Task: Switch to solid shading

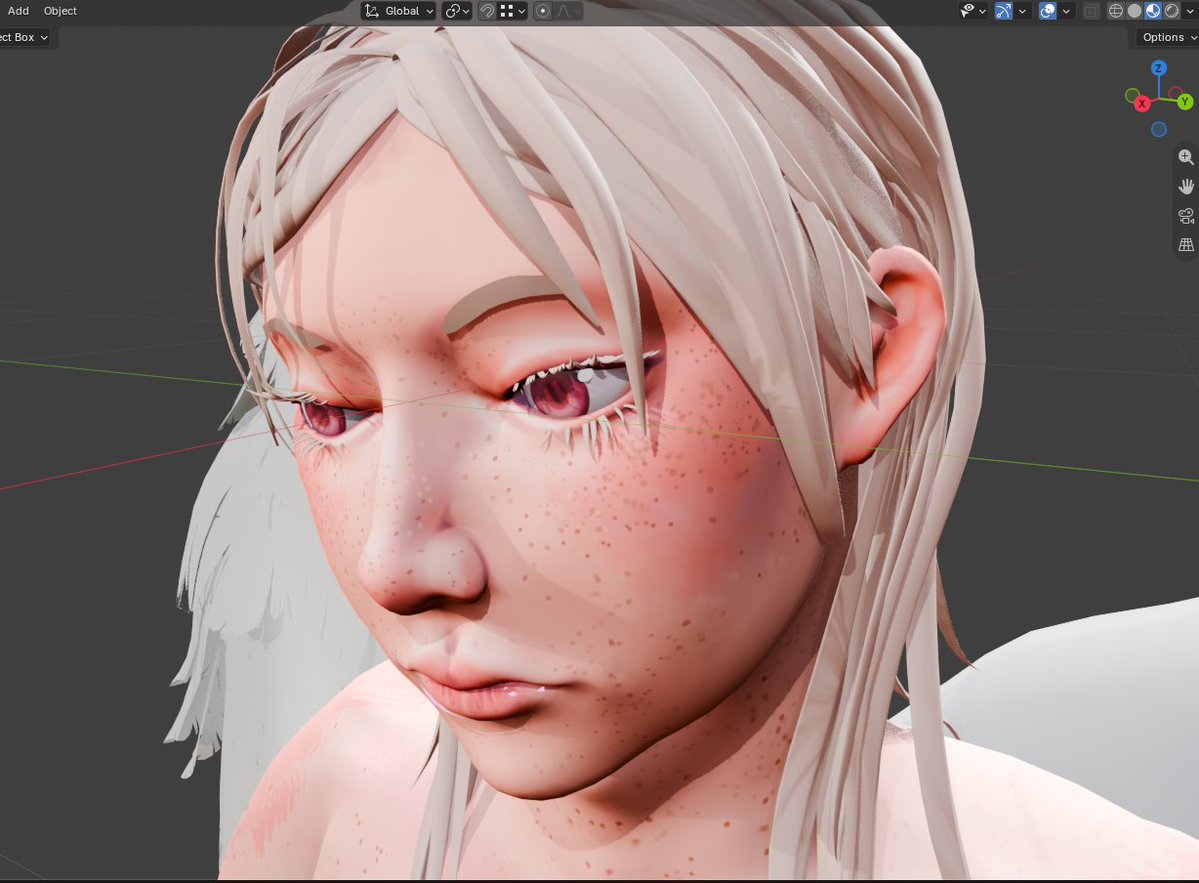Action: coord(1134,11)
